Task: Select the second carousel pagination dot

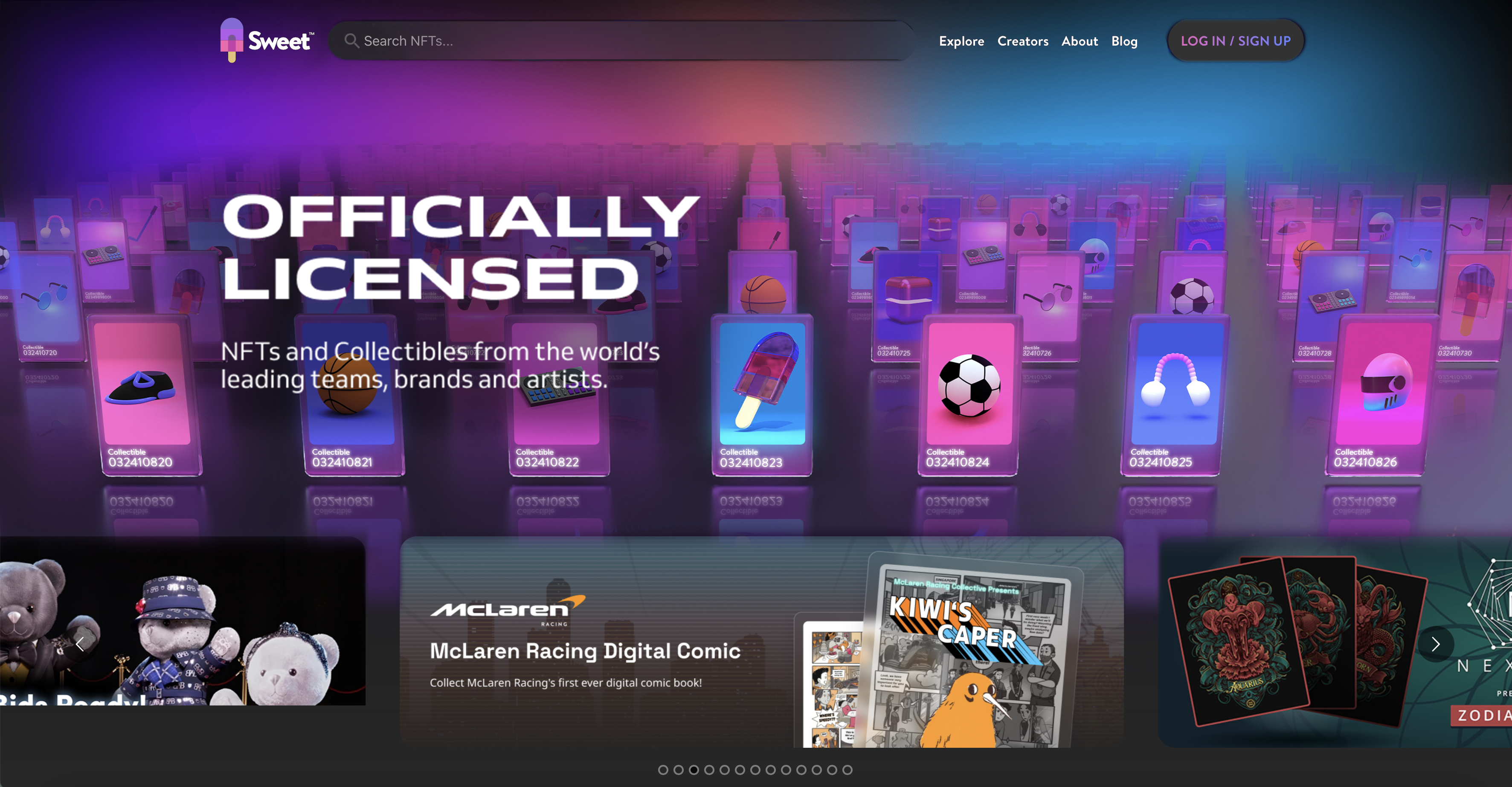Action: pyautogui.click(x=679, y=770)
